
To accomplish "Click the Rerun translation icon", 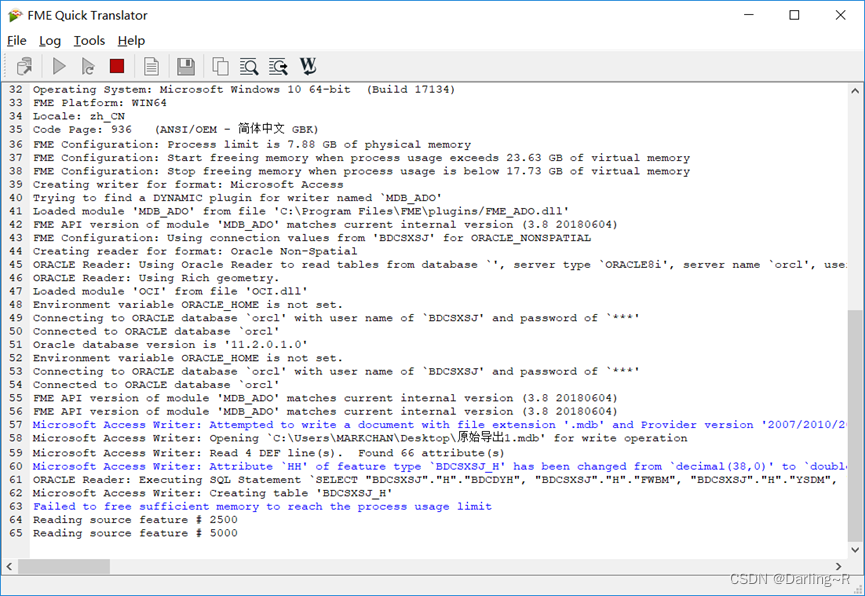I will click(x=88, y=66).
